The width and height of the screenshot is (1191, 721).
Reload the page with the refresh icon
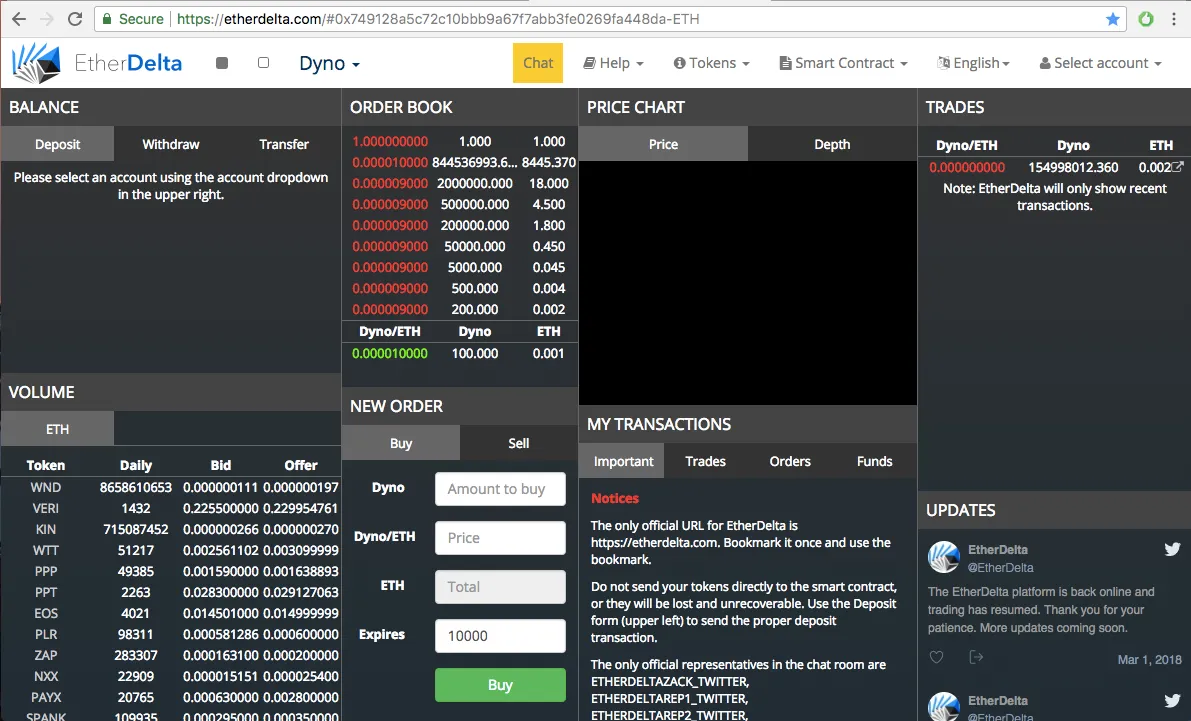74,19
